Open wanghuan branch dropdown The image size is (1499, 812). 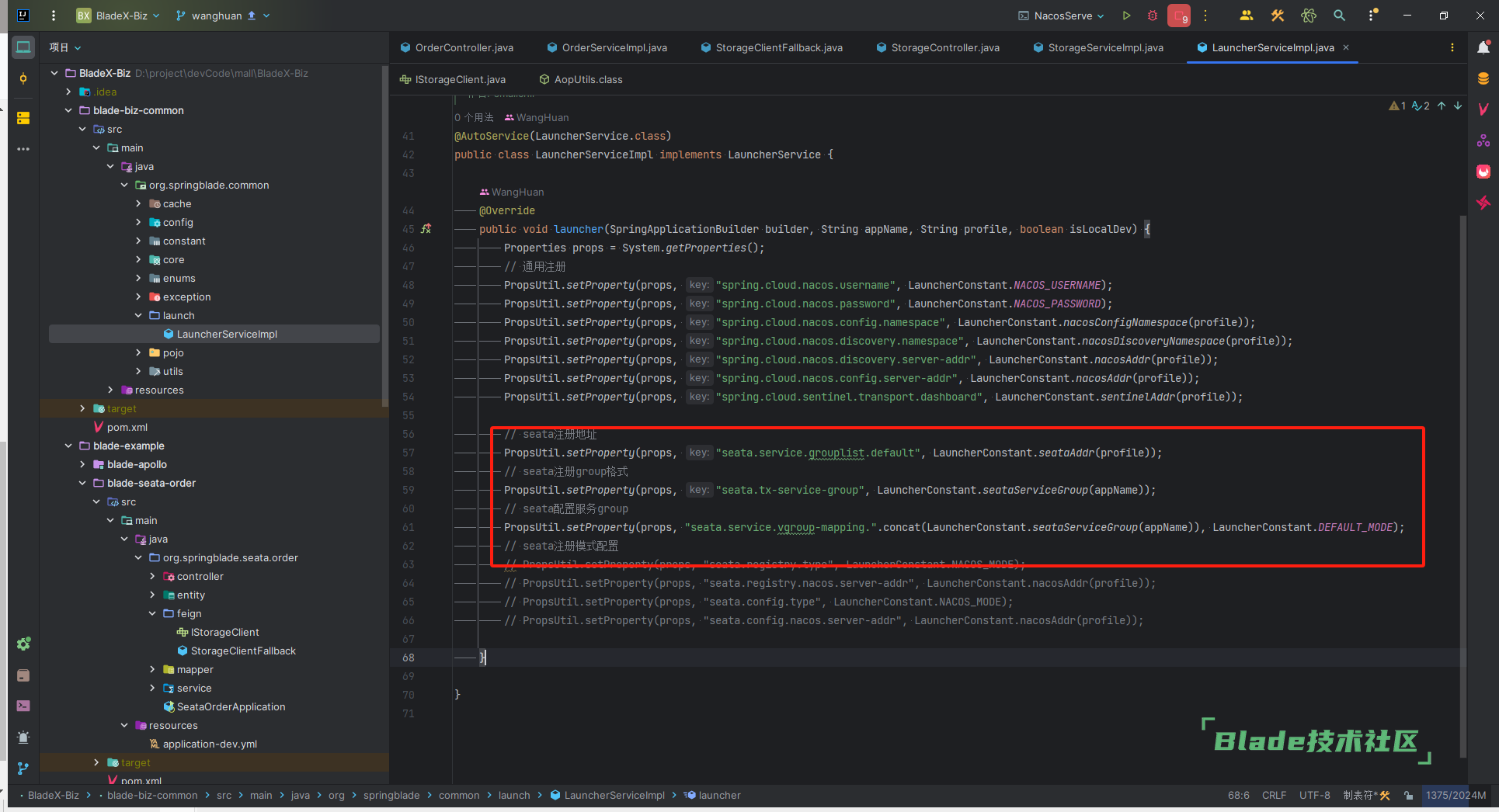pos(223,16)
